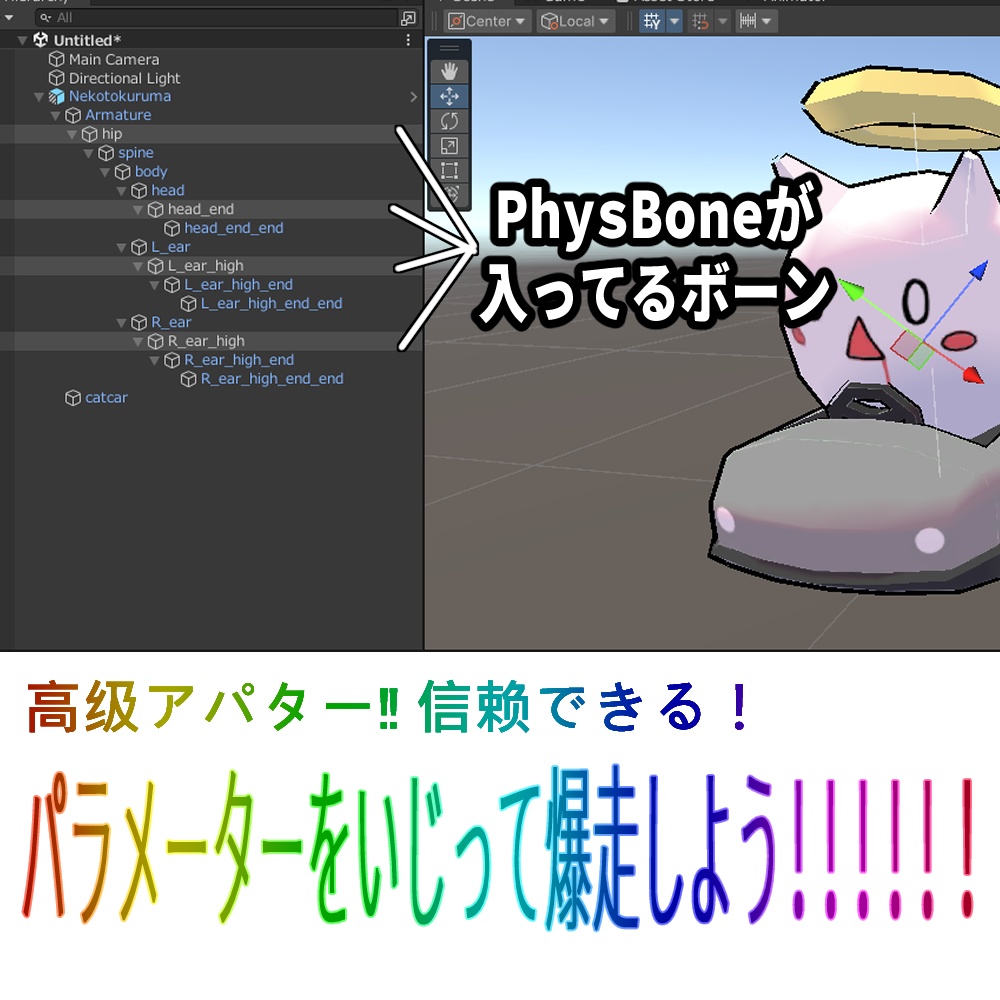Select the catcar object in the hierarchy

coord(107,397)
